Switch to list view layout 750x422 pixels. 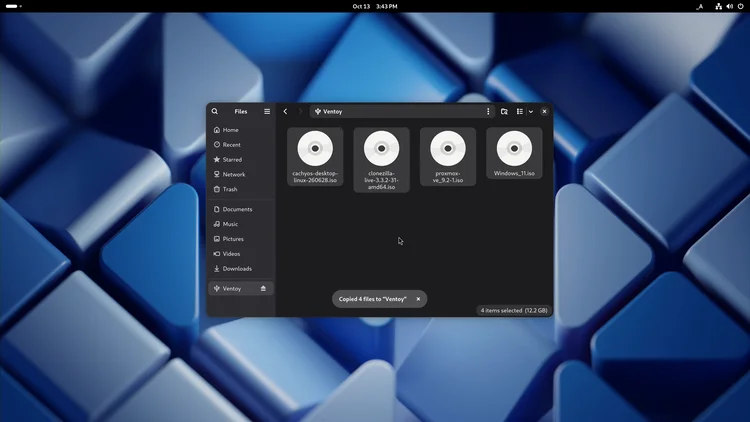pyautogui.click(x=519, y=111)
